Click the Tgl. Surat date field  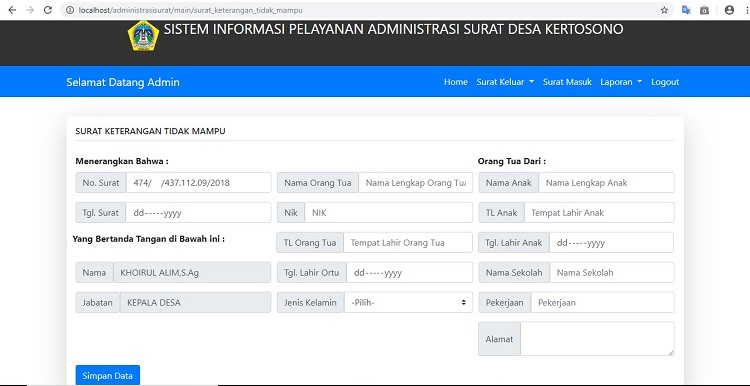tap(198, 213)
